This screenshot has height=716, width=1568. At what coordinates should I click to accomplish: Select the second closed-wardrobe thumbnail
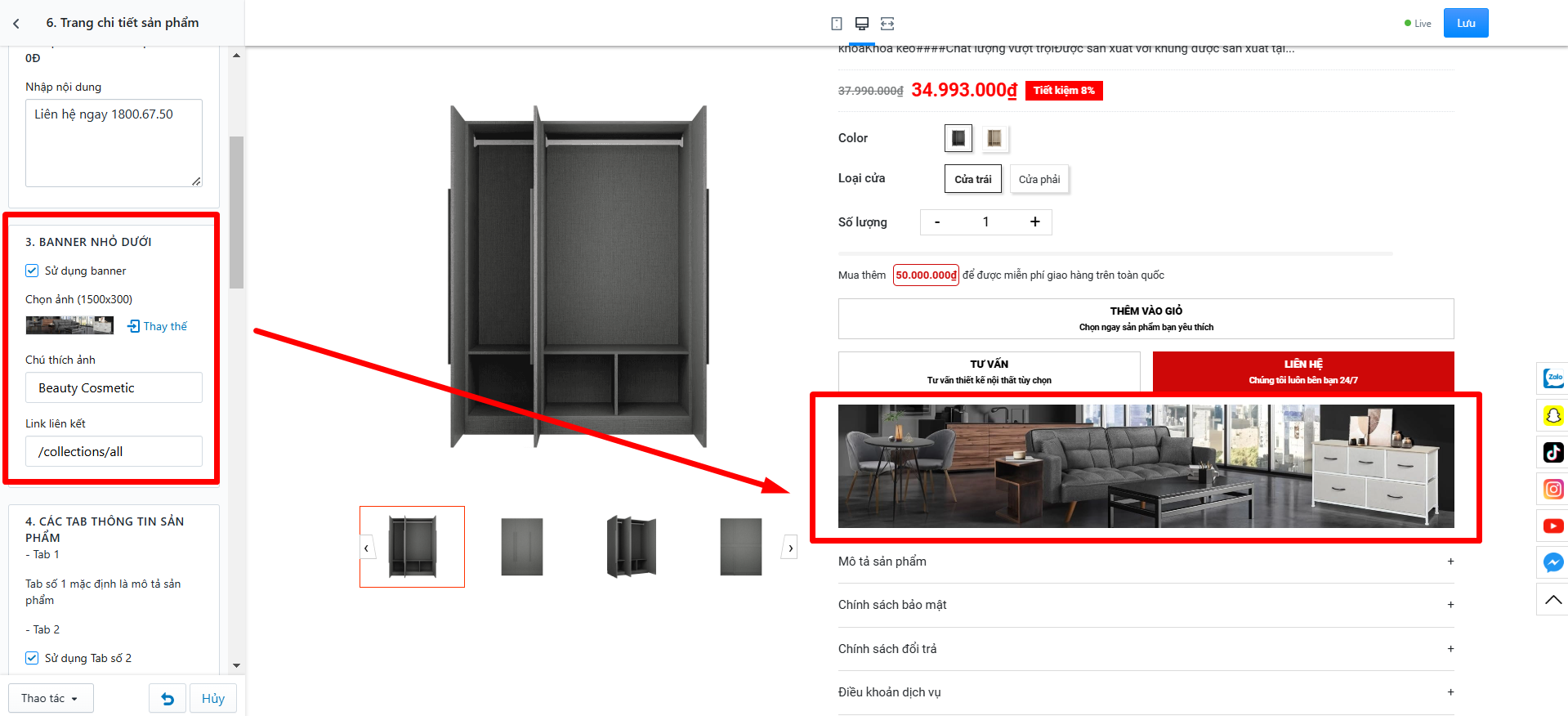point(522,547)
